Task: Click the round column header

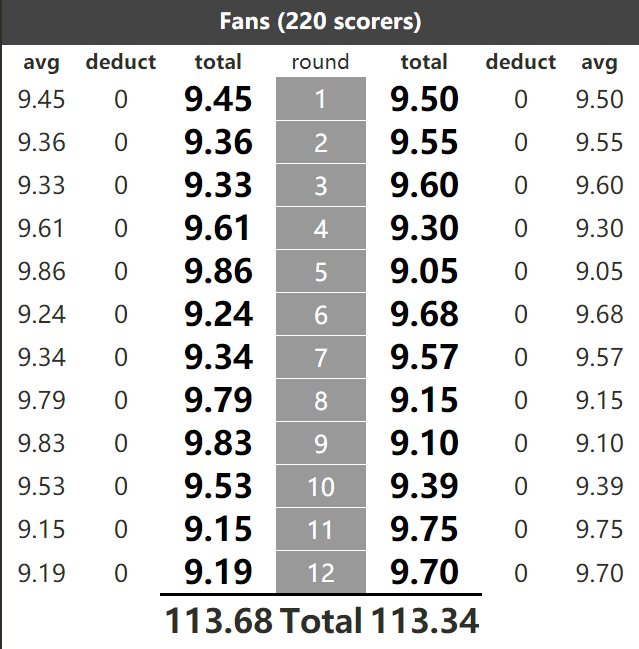Action: pos(321,62)
